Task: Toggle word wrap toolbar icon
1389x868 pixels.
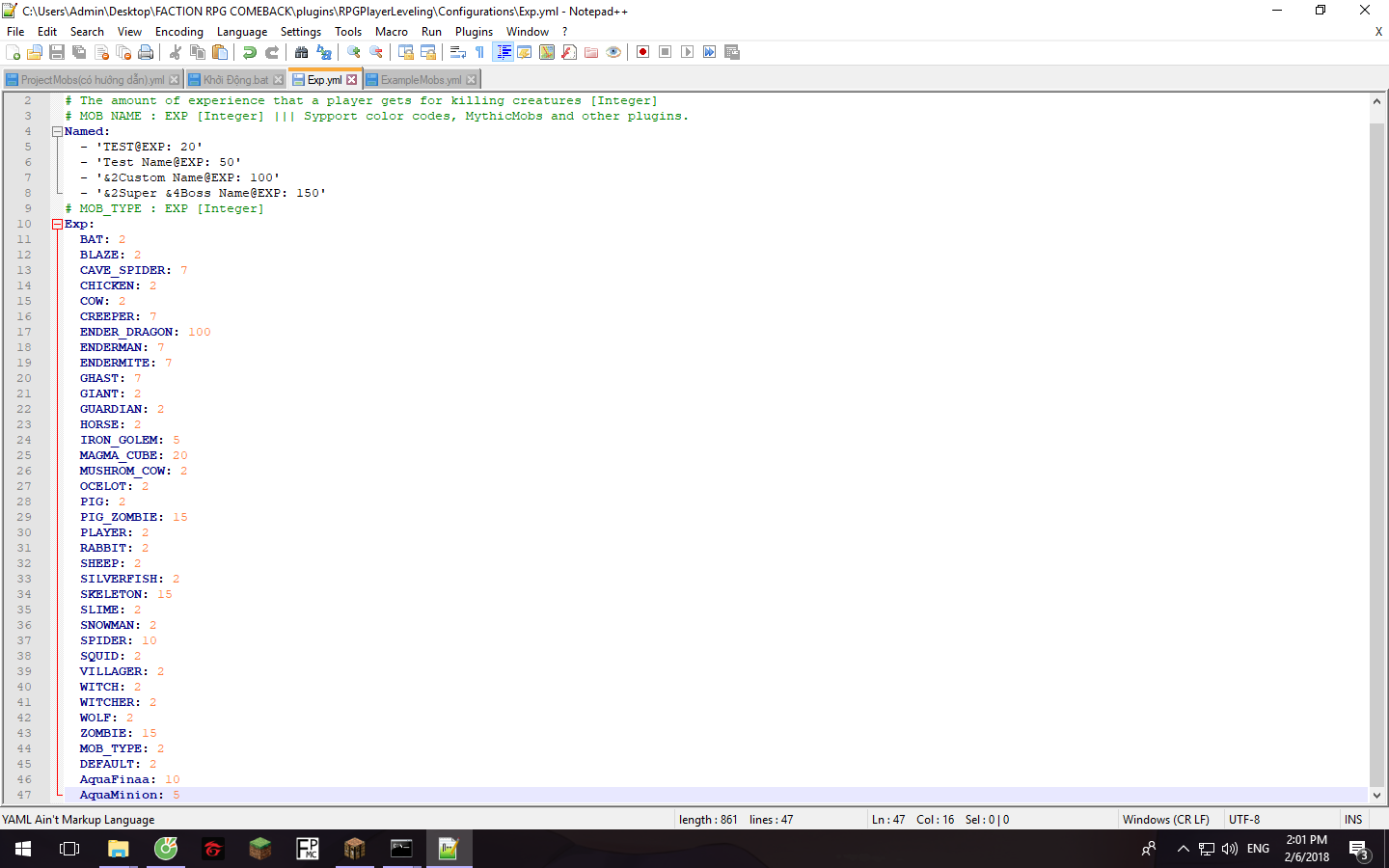Action: pos(458,52)
